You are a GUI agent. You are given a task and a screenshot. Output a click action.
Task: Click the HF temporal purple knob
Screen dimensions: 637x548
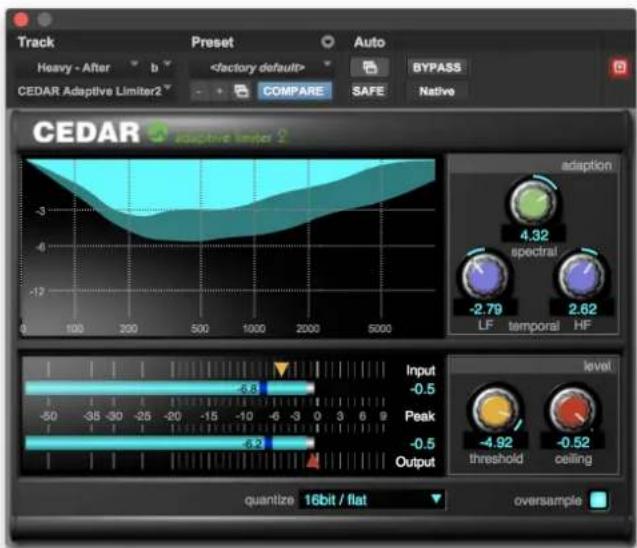[x=581, y=275]
